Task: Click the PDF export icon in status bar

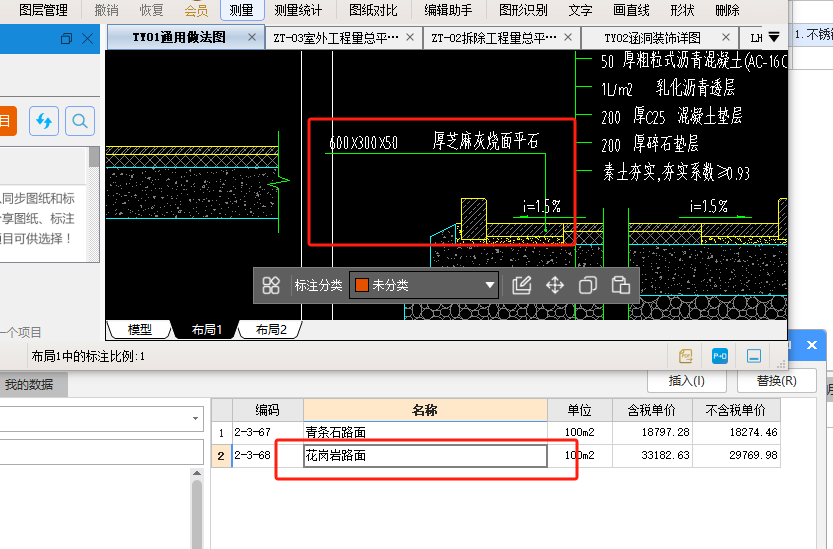Action: 686,356
